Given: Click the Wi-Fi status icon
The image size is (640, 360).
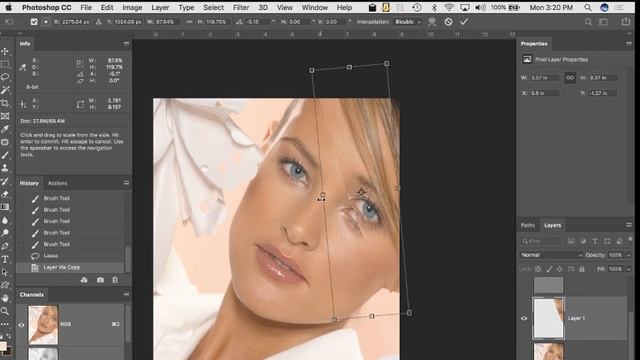Looking at the screenshot, I should pos(449,7).
